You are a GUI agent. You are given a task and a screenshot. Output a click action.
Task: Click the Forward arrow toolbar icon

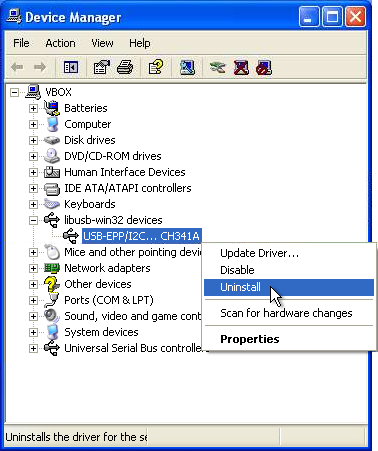(x=40, y=67)
